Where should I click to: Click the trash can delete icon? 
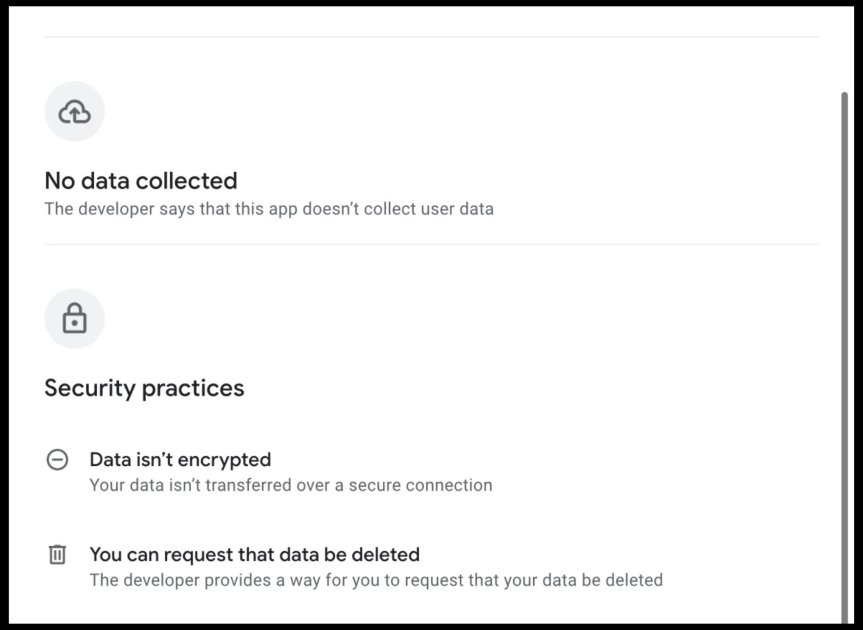(58, 554)
